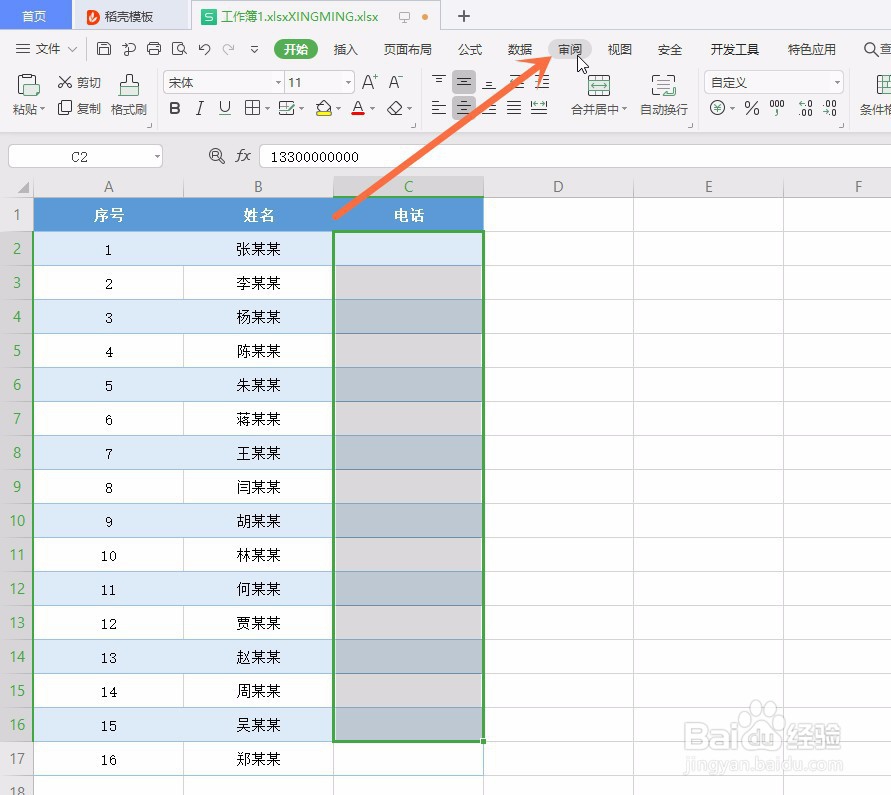Image resolution: width=891 pixels, height=795 pixels.
Task: Open the 视图 ribbon tab
Action: [x=619, y=49]
